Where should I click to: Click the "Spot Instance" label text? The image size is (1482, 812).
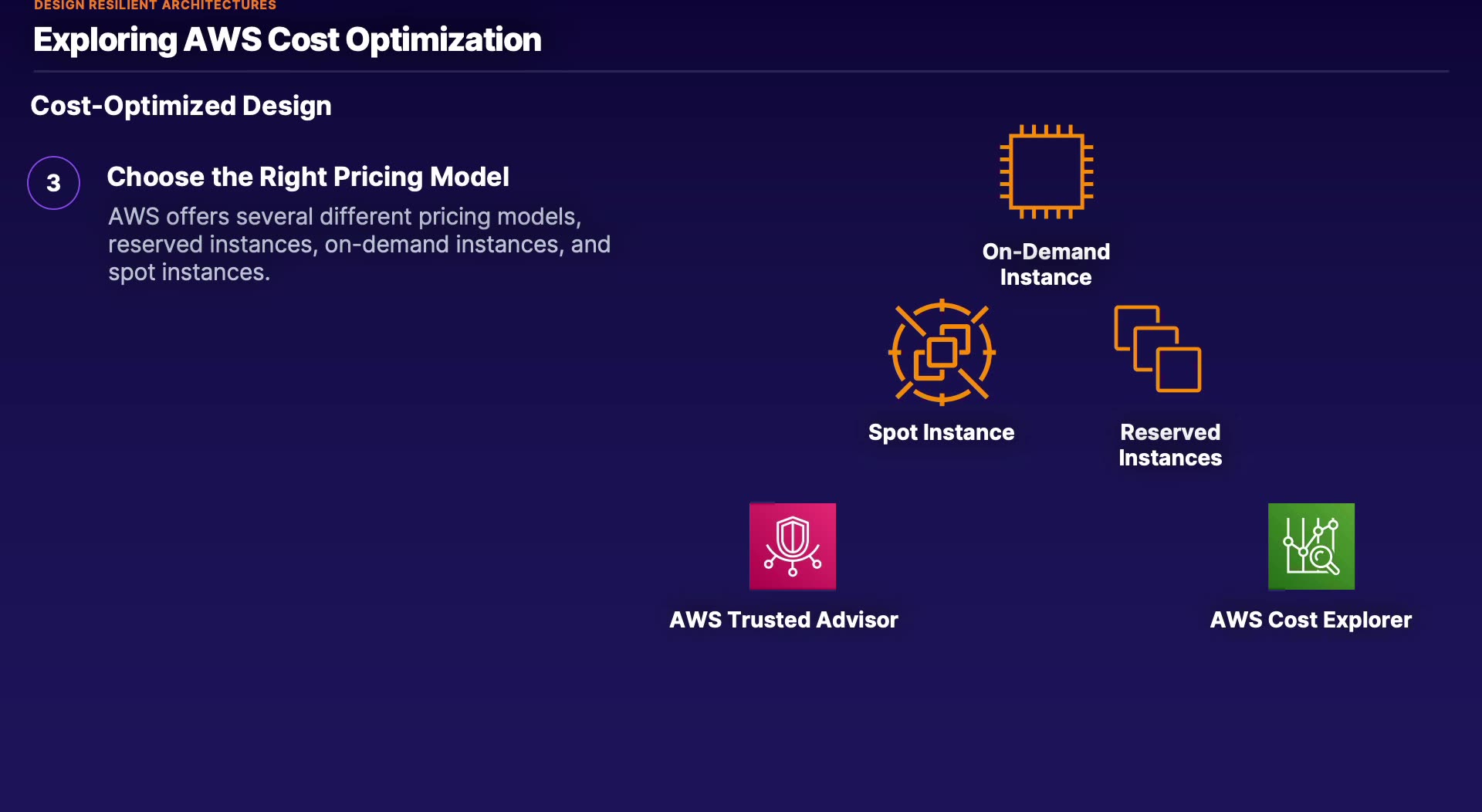(x=941, y=432)
